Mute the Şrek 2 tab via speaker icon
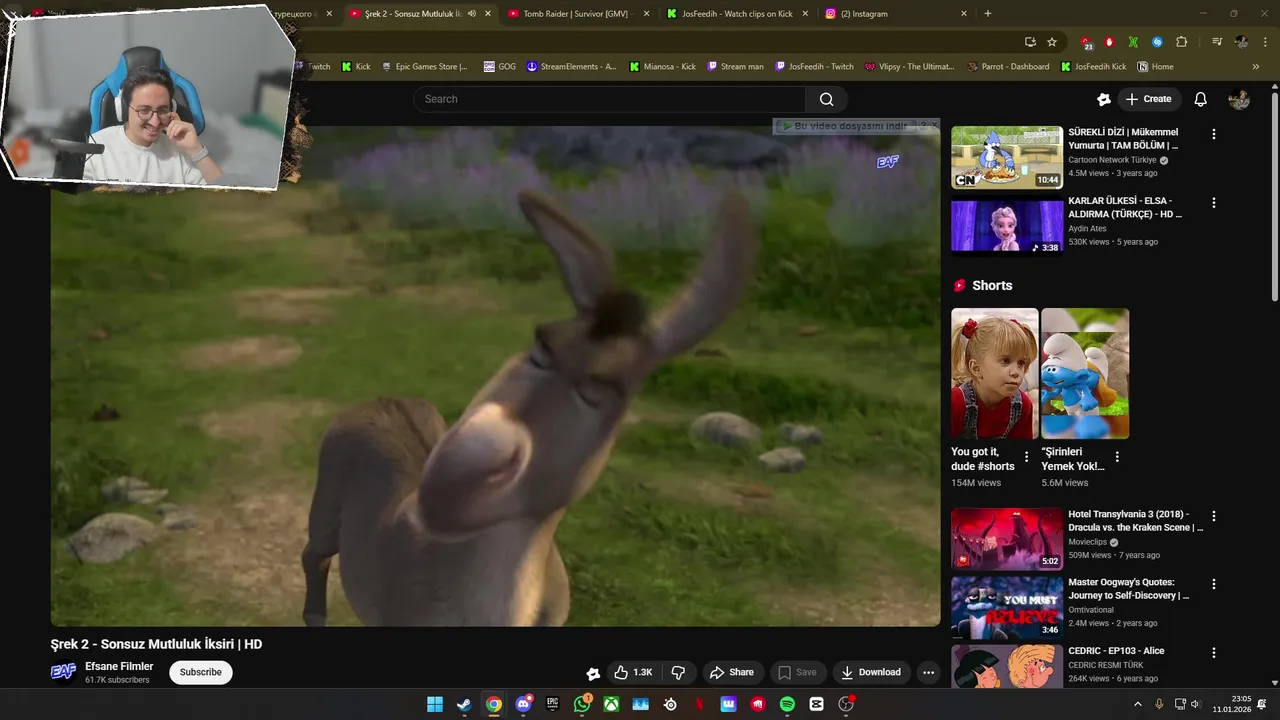The height and width of the screenshot is (720, 1280). click(472, 14)
